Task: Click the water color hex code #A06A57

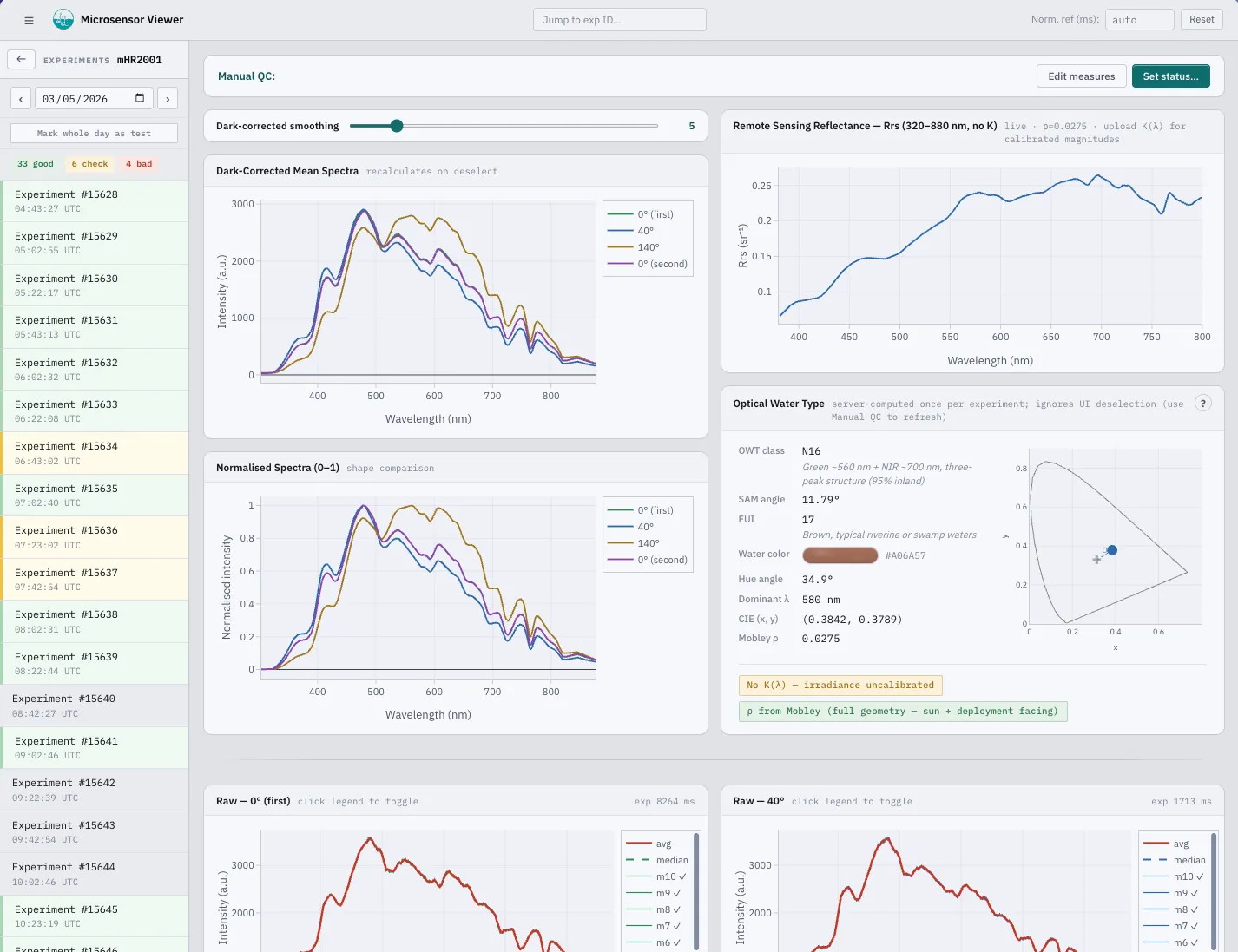Action: click(905, 555)
